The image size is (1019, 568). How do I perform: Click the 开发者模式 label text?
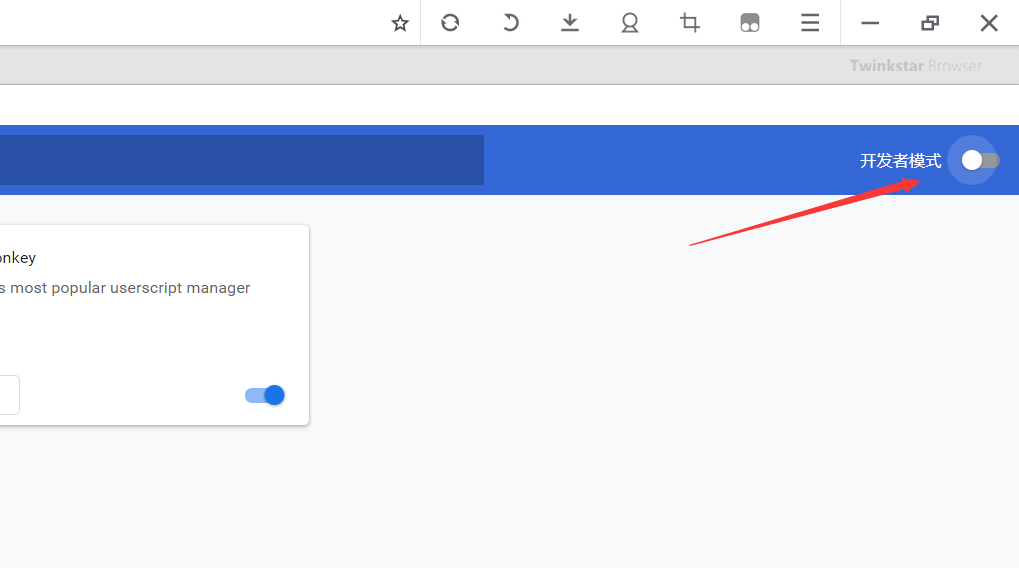[x=900, y=160]
